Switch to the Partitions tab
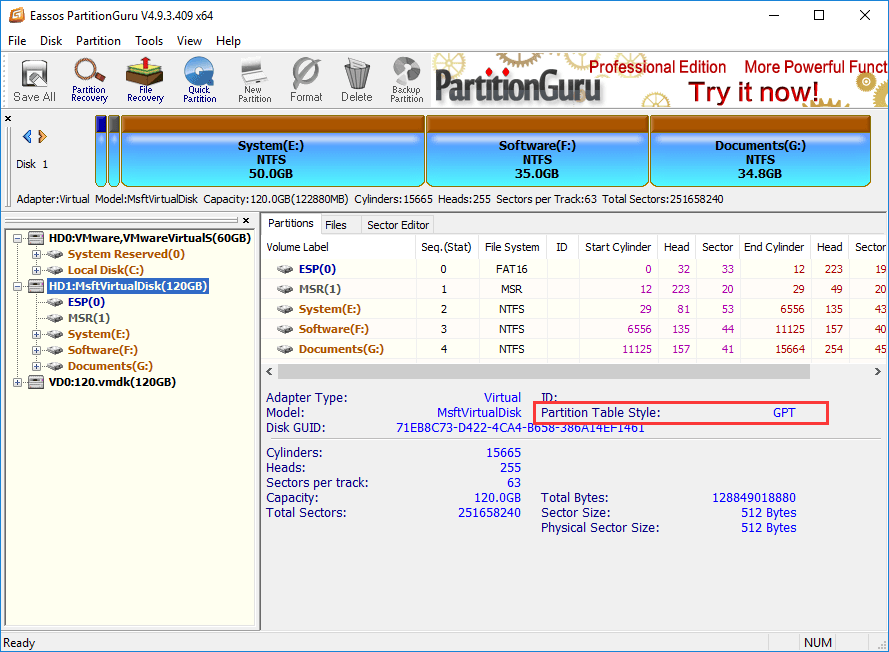889x652 pixels. [x=291, y=223]
